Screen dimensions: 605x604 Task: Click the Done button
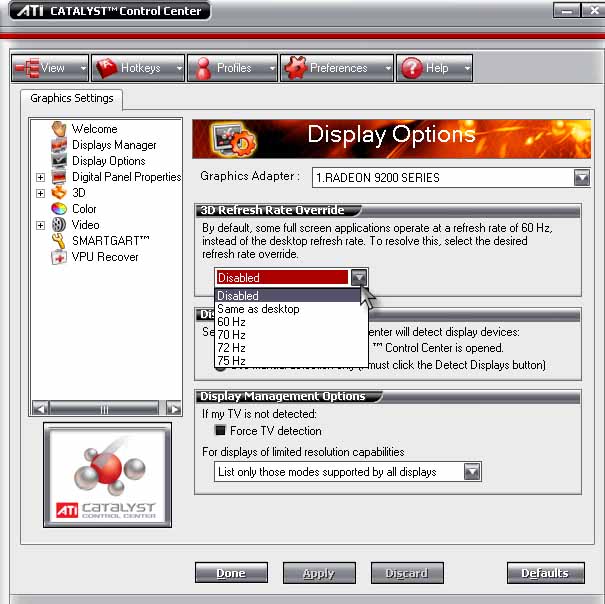pos(233,573)
